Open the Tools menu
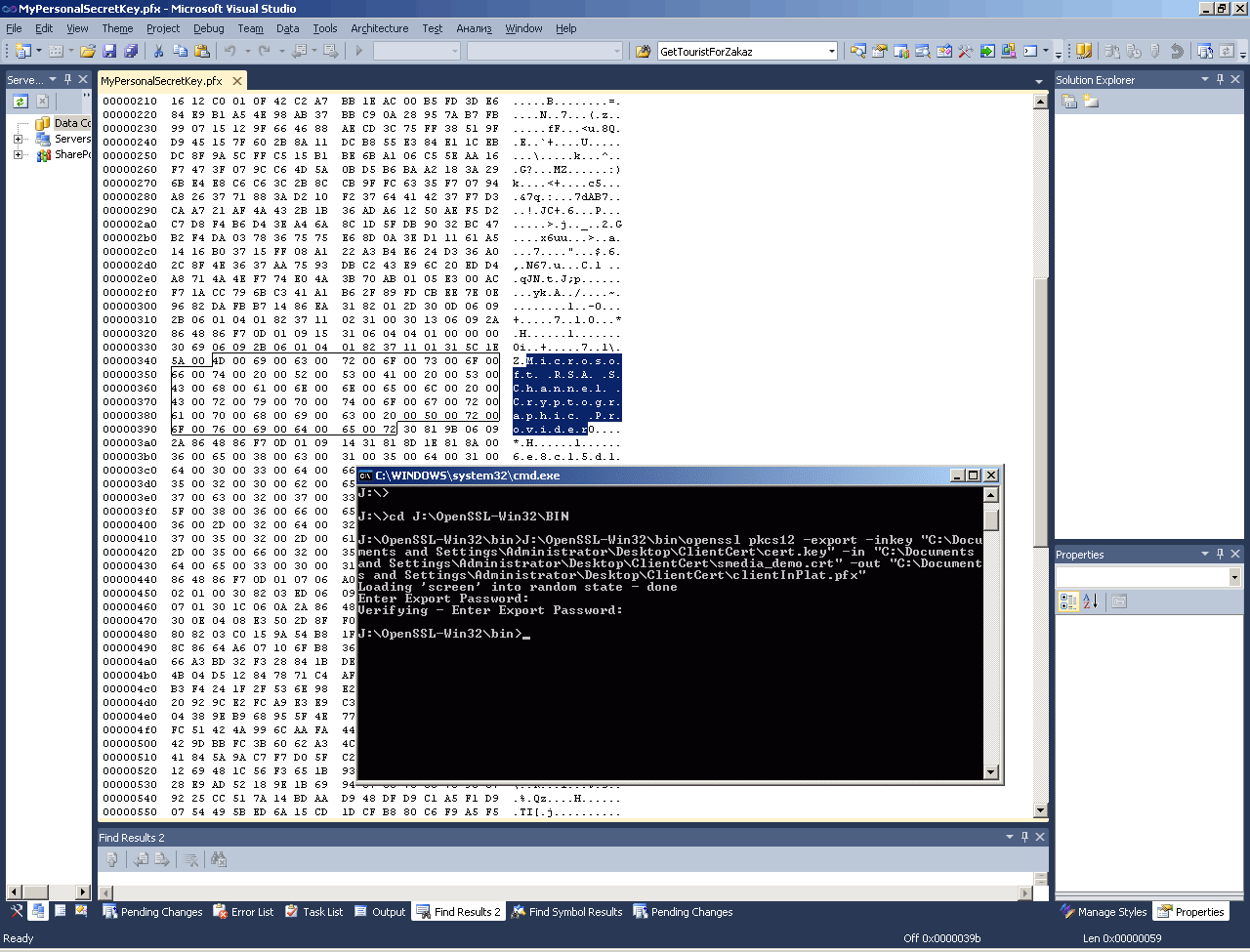This screenshot has width=1250, height=952. (325, 28)
